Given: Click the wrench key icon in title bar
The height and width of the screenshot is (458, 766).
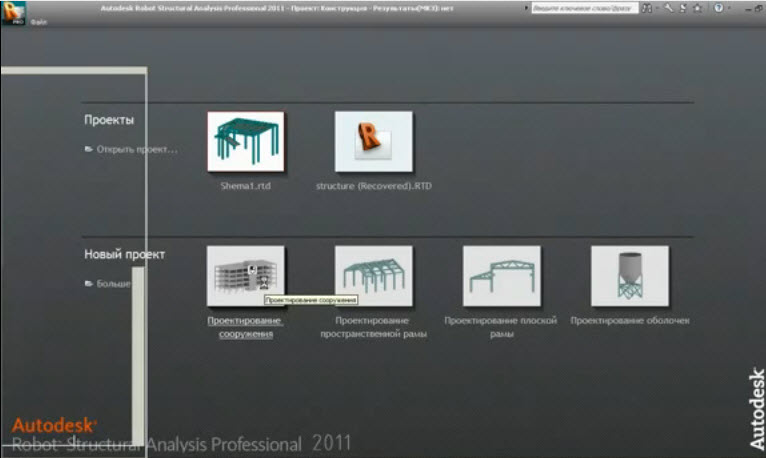Looking at the screenshot, I should click(668, 8).
